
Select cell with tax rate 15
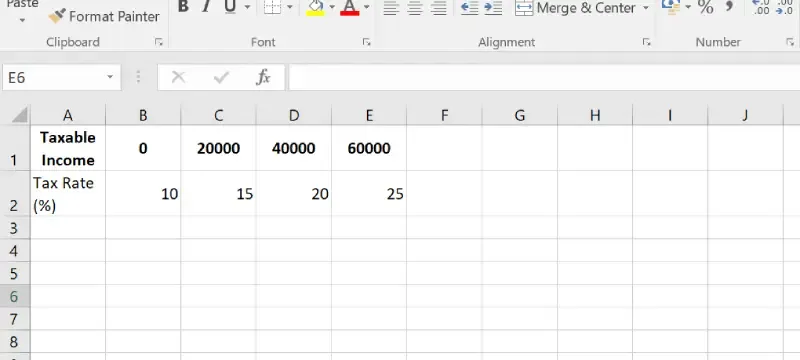pyautogui.click(x=218, y=194)
